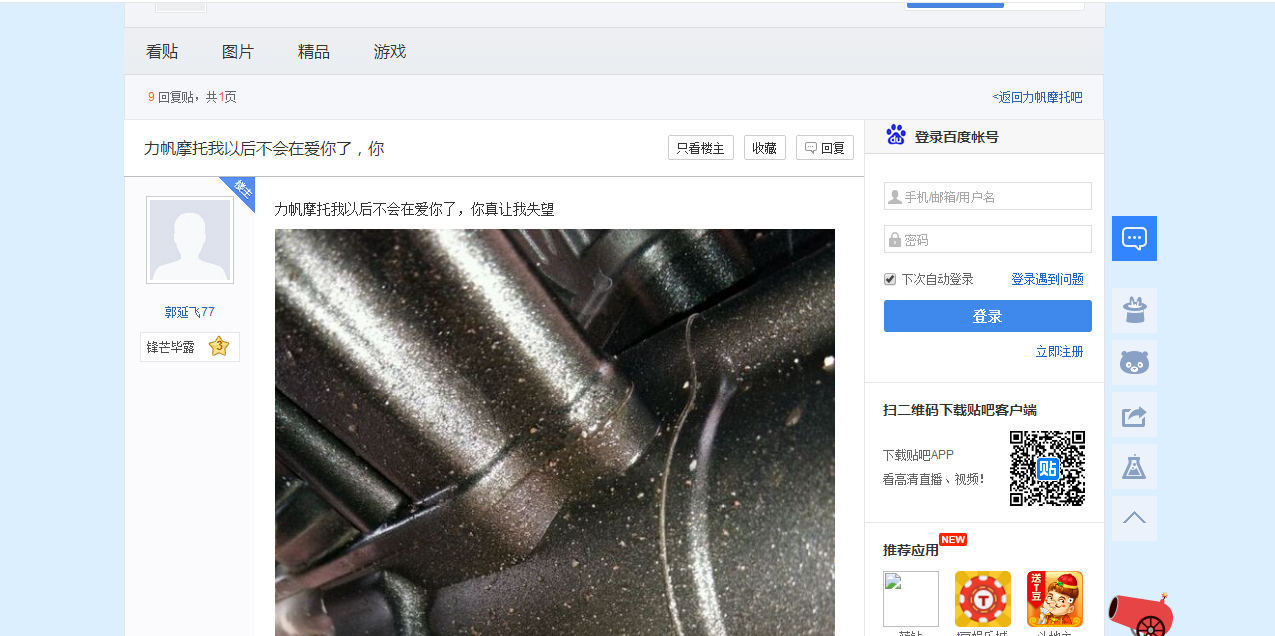
Task: Open the 返回力帆摩托吧 link
Action: pyautogui.click(x=1037, y=97)
